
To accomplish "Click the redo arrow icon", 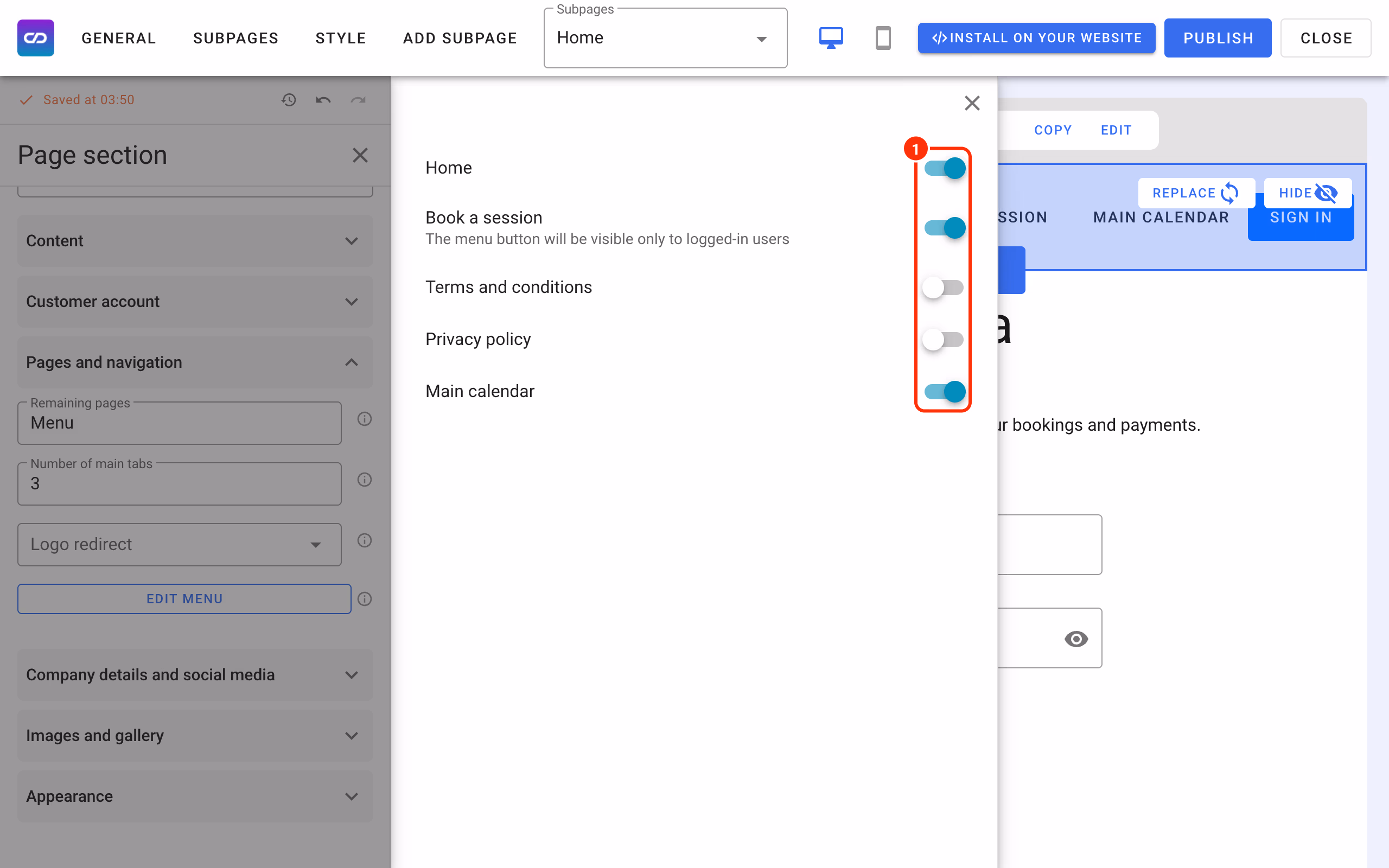I will pyautogui.click(x=358, y=100).
